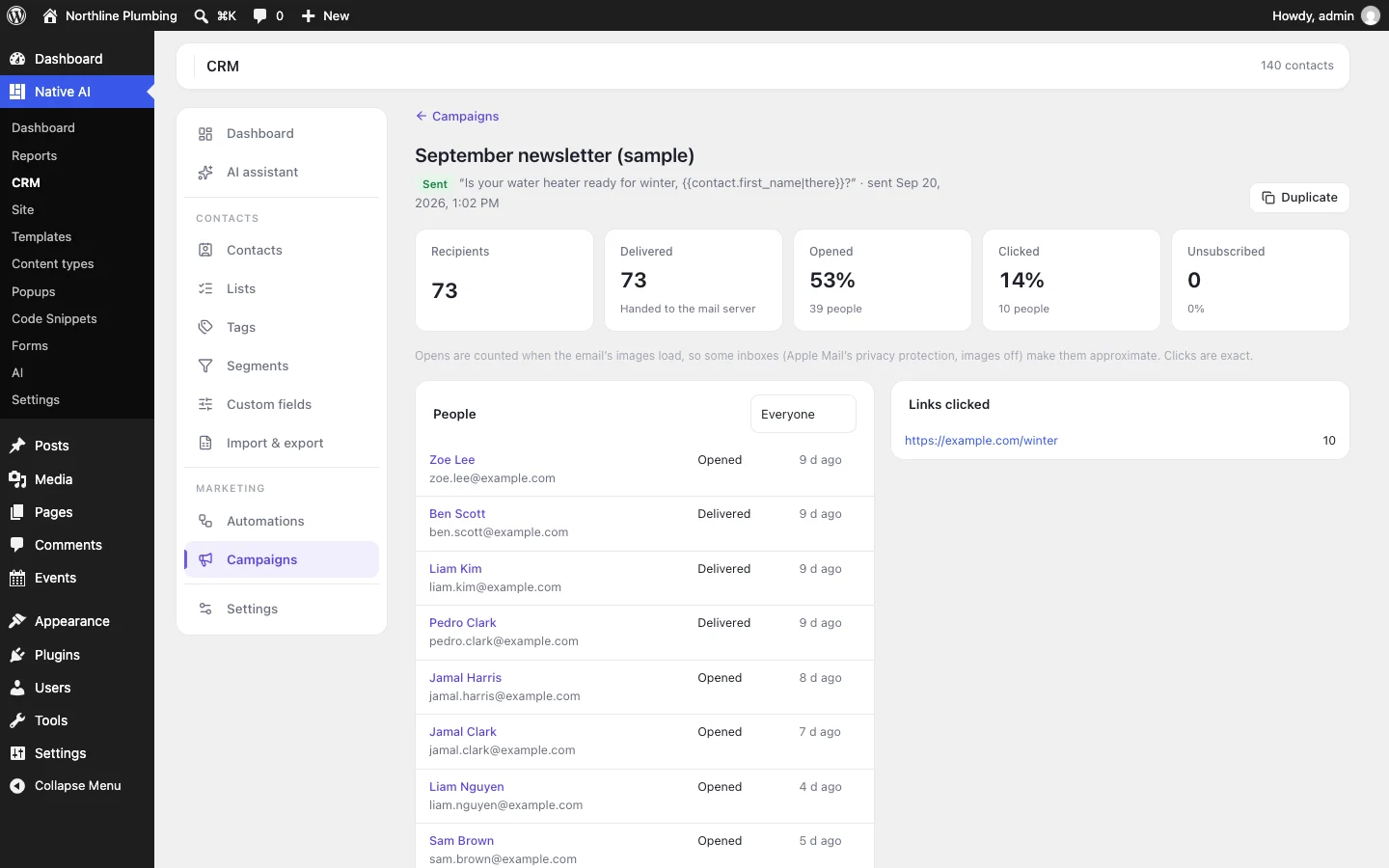
Task: Open Pedro Clark's contact profile
Action: [x=463, y=623]
